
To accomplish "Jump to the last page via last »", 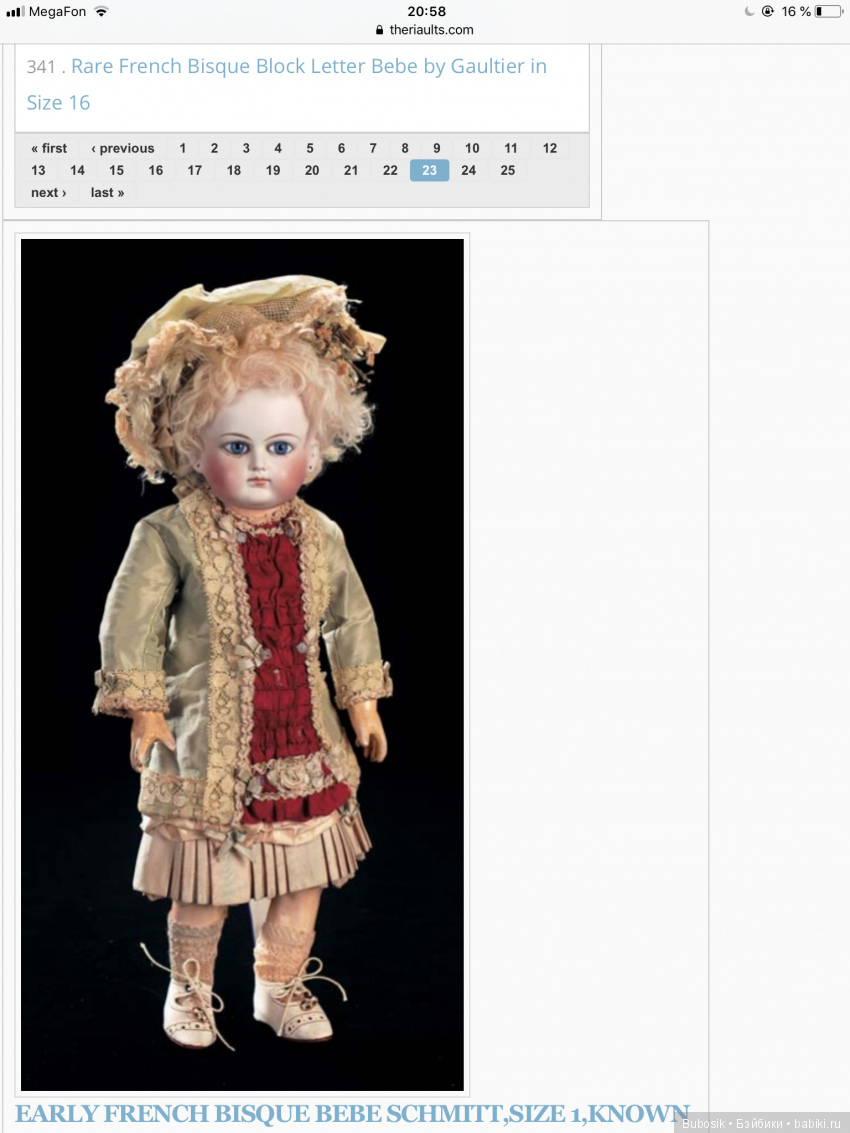I will coord(107,193).
